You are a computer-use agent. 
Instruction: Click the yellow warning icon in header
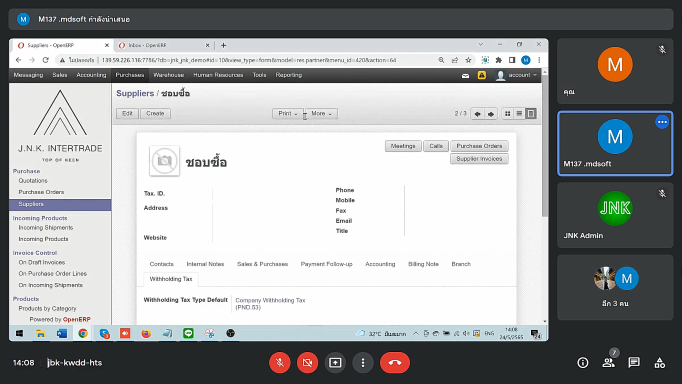pyautogui.click(x=481, y=75)
